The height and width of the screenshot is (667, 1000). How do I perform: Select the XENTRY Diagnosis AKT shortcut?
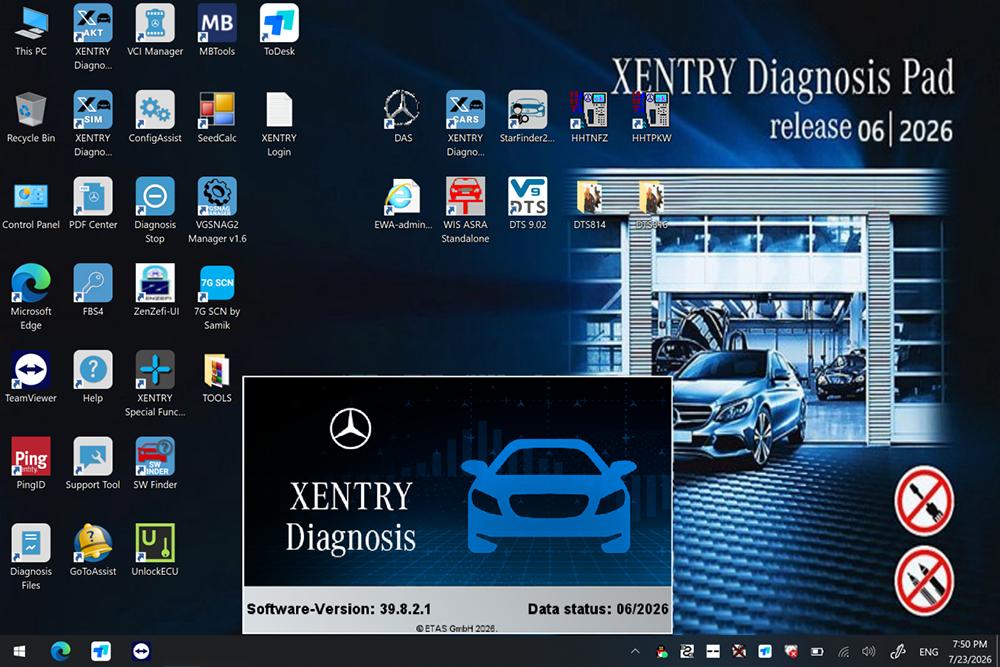click(93, 37)
